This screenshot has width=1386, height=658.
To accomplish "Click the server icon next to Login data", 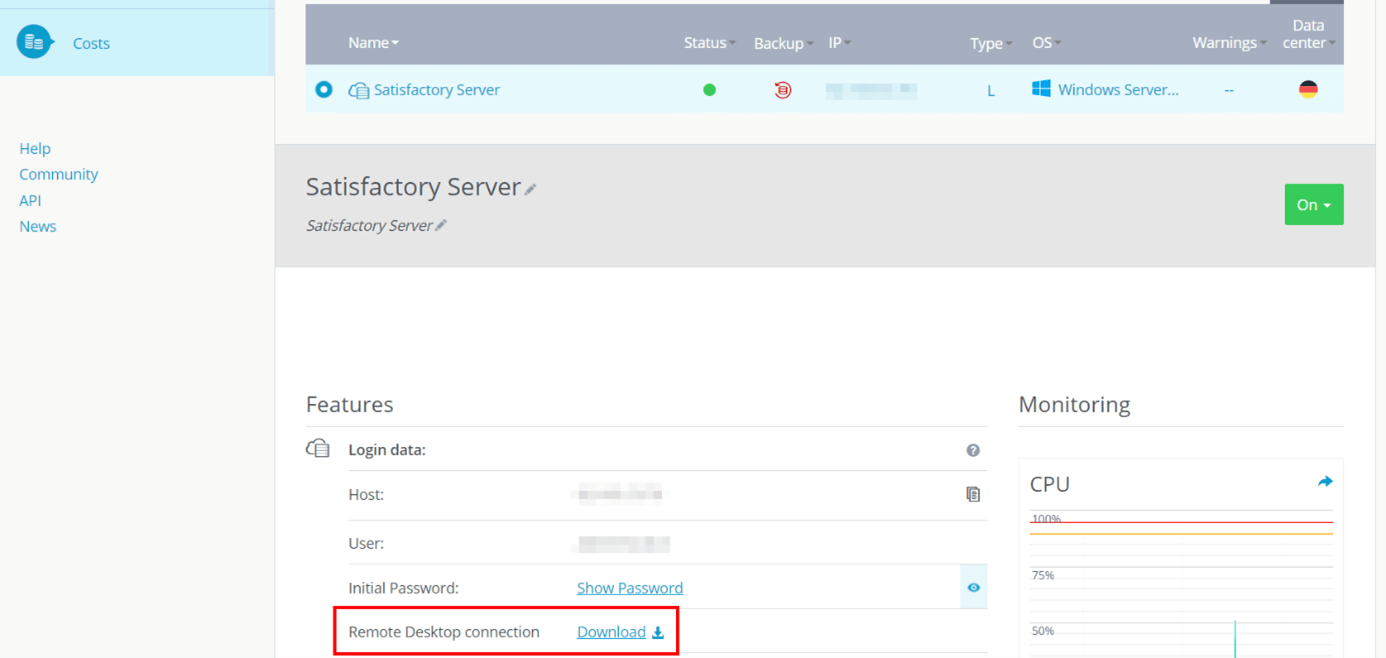I will [x=318, y=449].
